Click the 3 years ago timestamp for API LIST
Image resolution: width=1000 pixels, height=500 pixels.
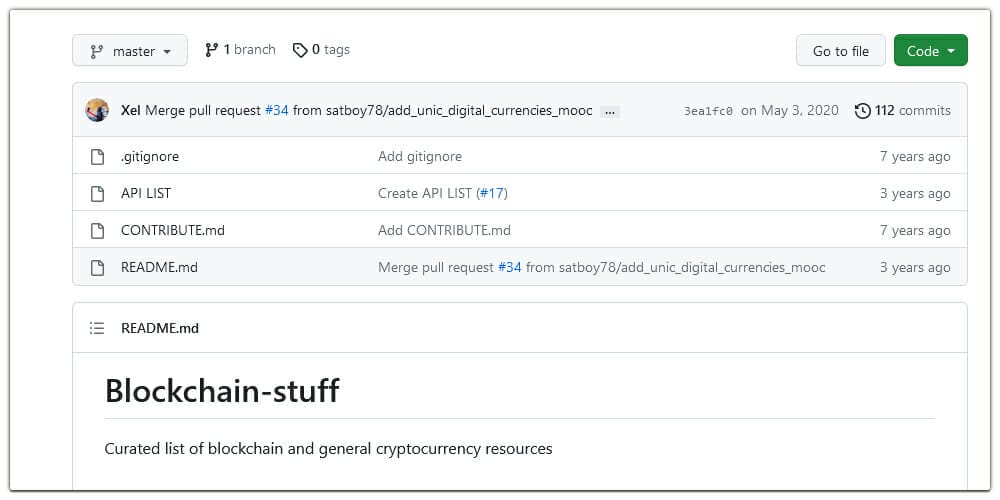[x=915, y=193]
